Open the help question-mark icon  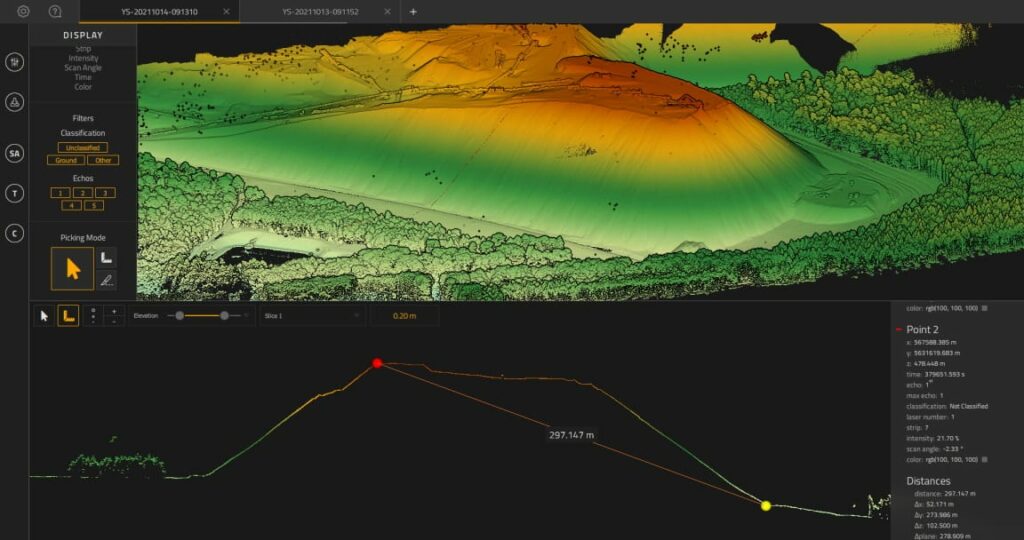[x=55, y=11]
